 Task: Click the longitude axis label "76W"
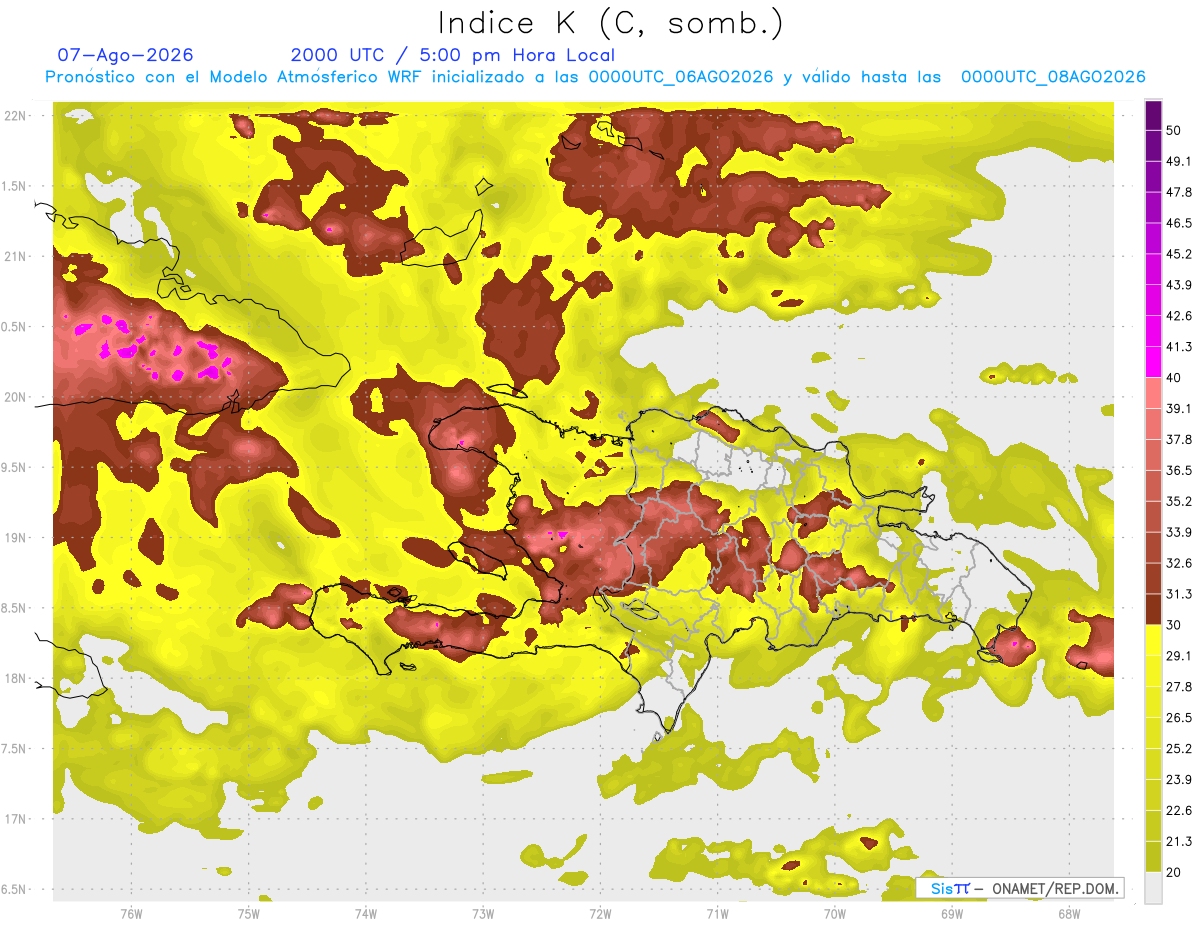coord(131,913)
